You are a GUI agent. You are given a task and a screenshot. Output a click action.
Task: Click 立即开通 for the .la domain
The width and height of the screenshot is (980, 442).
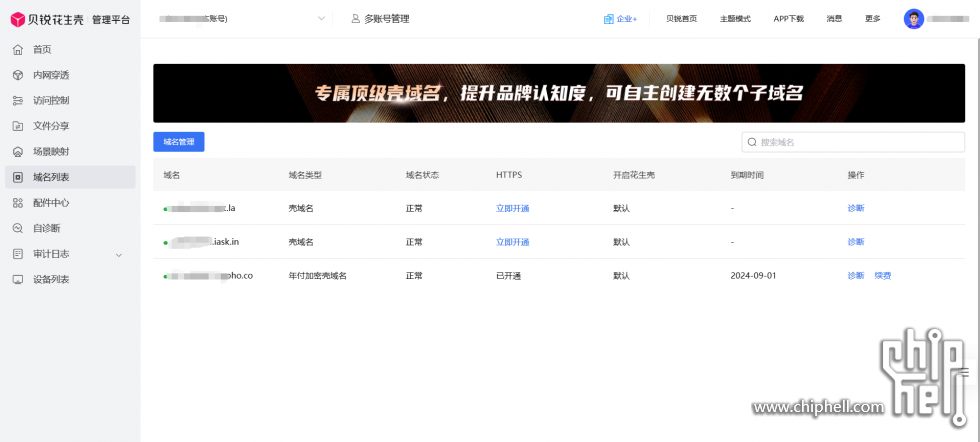click(x=512, y=208)
